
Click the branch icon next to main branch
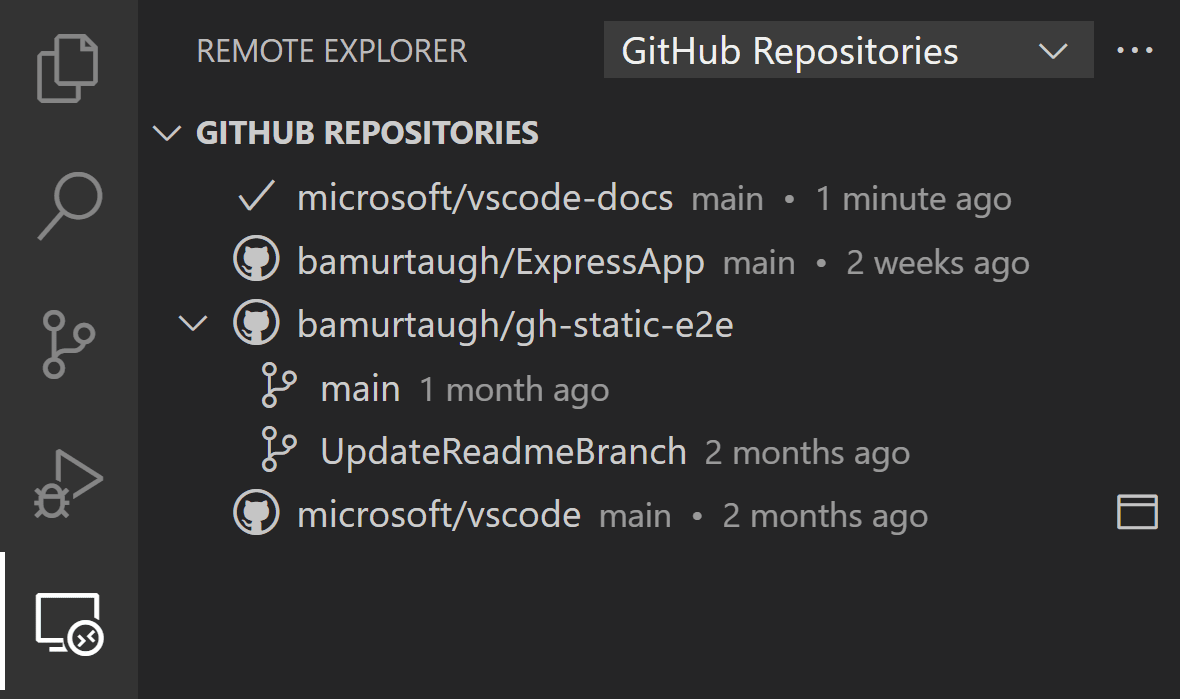(280, 389)
